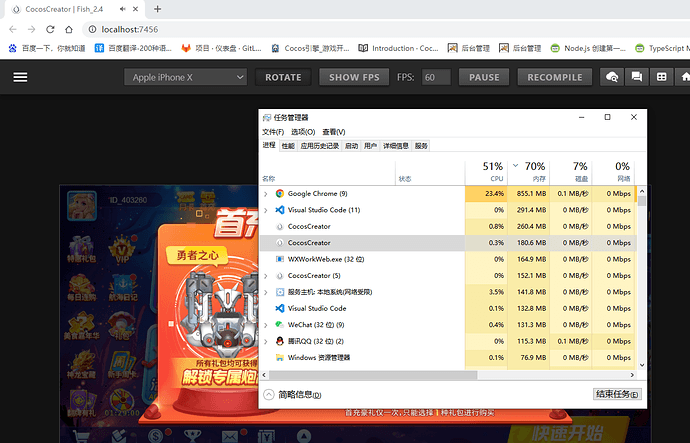690x443 pixels.
Task: Sort processes by 内存 column header
Action: [529, 172]
